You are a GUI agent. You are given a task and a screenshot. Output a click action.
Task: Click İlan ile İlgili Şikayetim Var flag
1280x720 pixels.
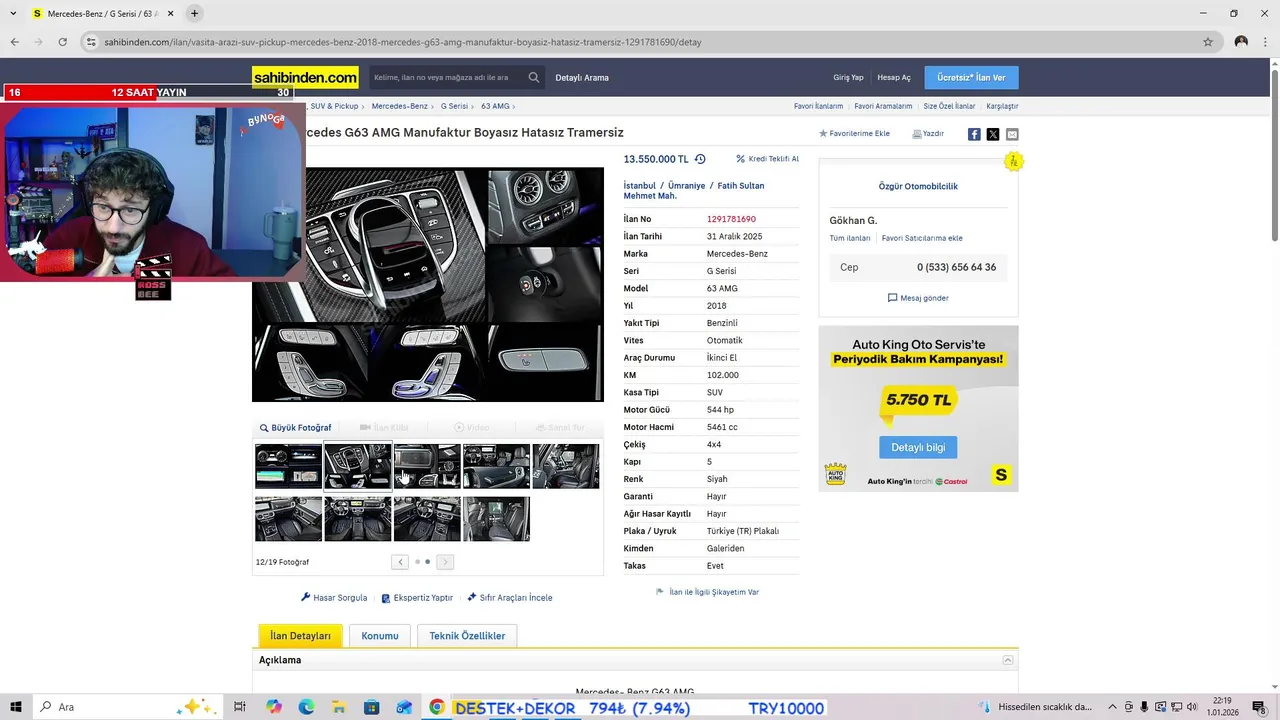pyautogui.click(x=707, y=592)
